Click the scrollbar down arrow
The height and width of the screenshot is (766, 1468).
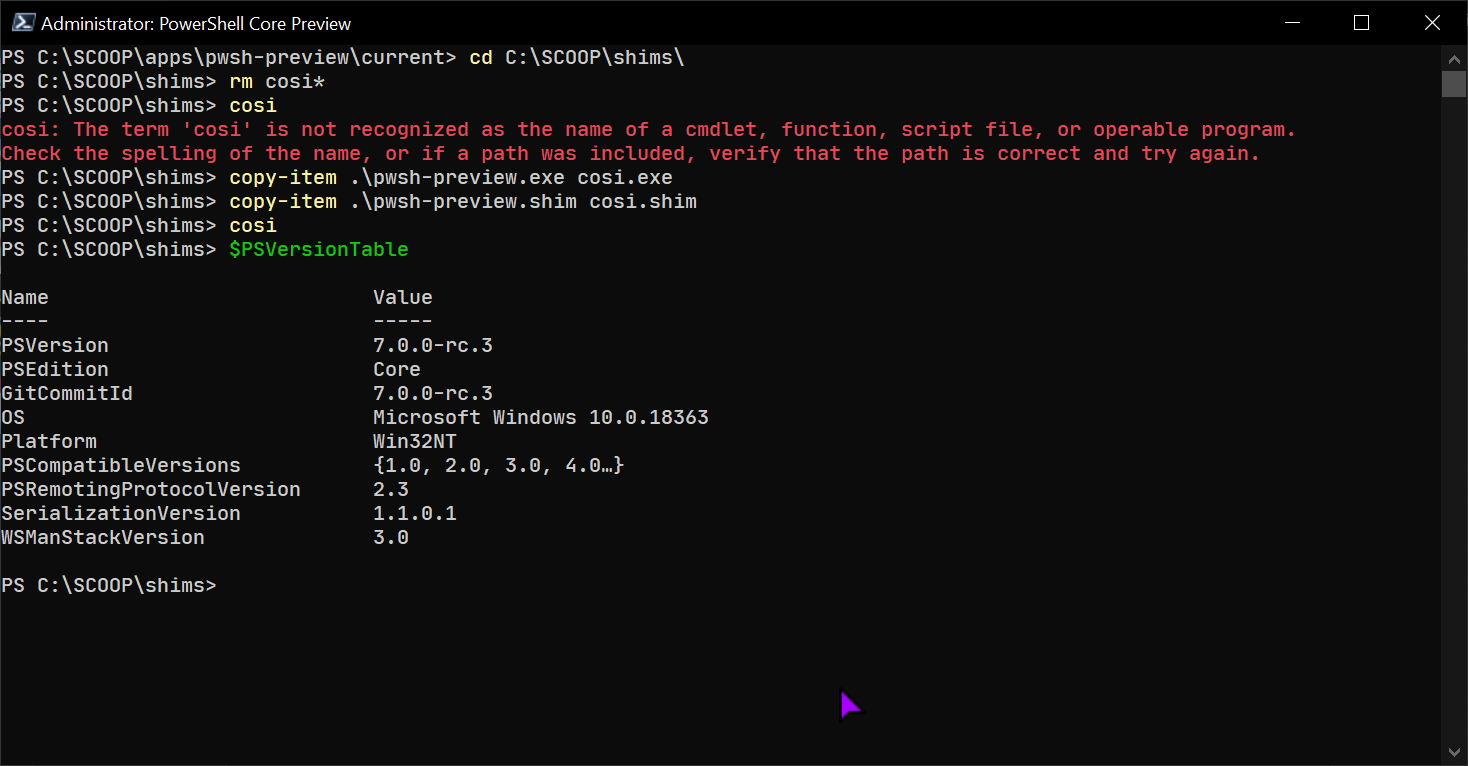pyautogui.click(x=1455, y=752)
